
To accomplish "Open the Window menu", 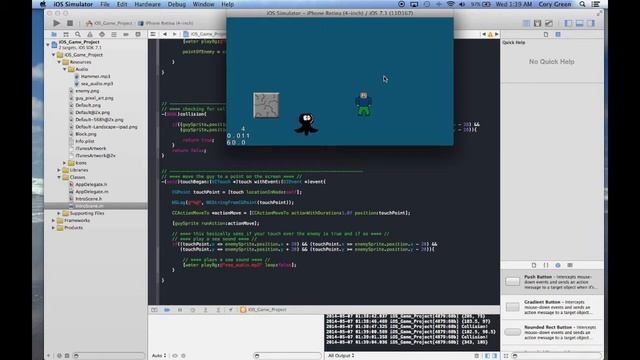I will [x=203, y=4].
